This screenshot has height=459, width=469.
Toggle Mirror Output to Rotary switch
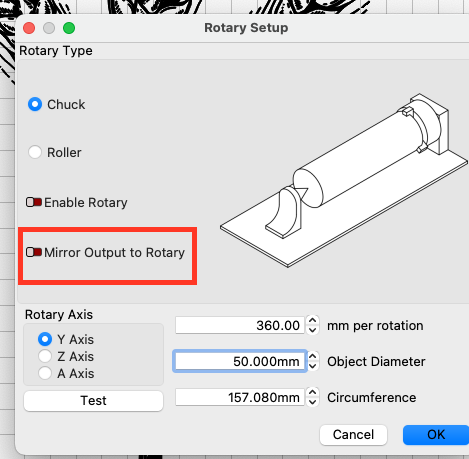coord(34,252)
